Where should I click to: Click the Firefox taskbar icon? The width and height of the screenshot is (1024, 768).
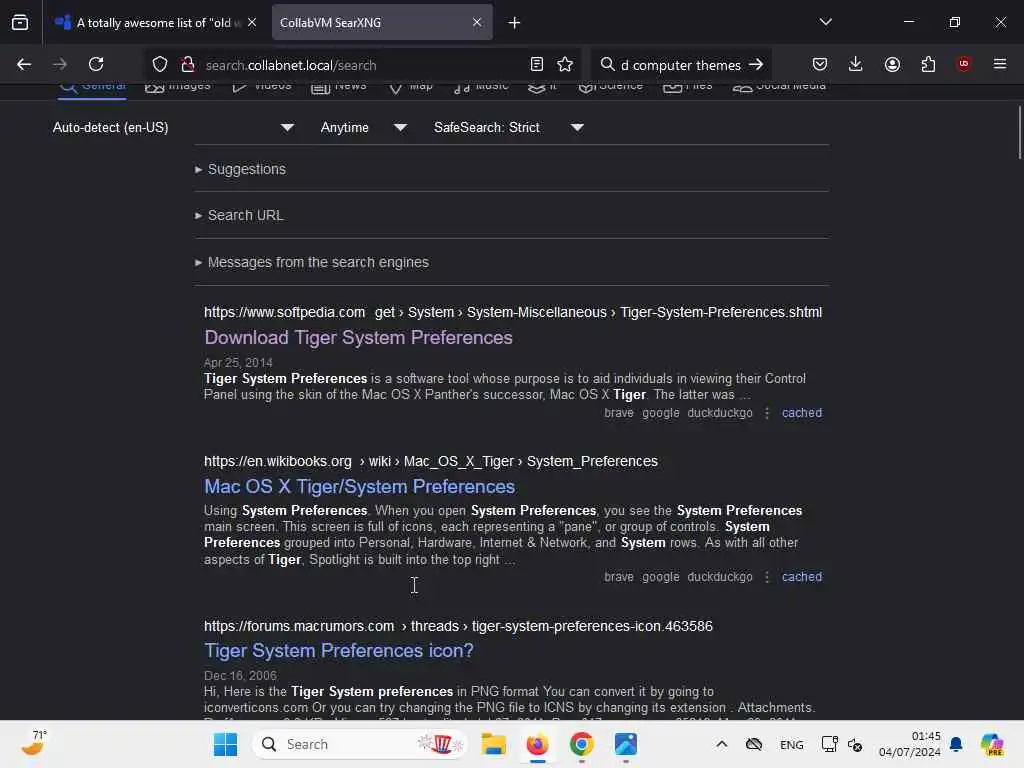click(537, 744)
